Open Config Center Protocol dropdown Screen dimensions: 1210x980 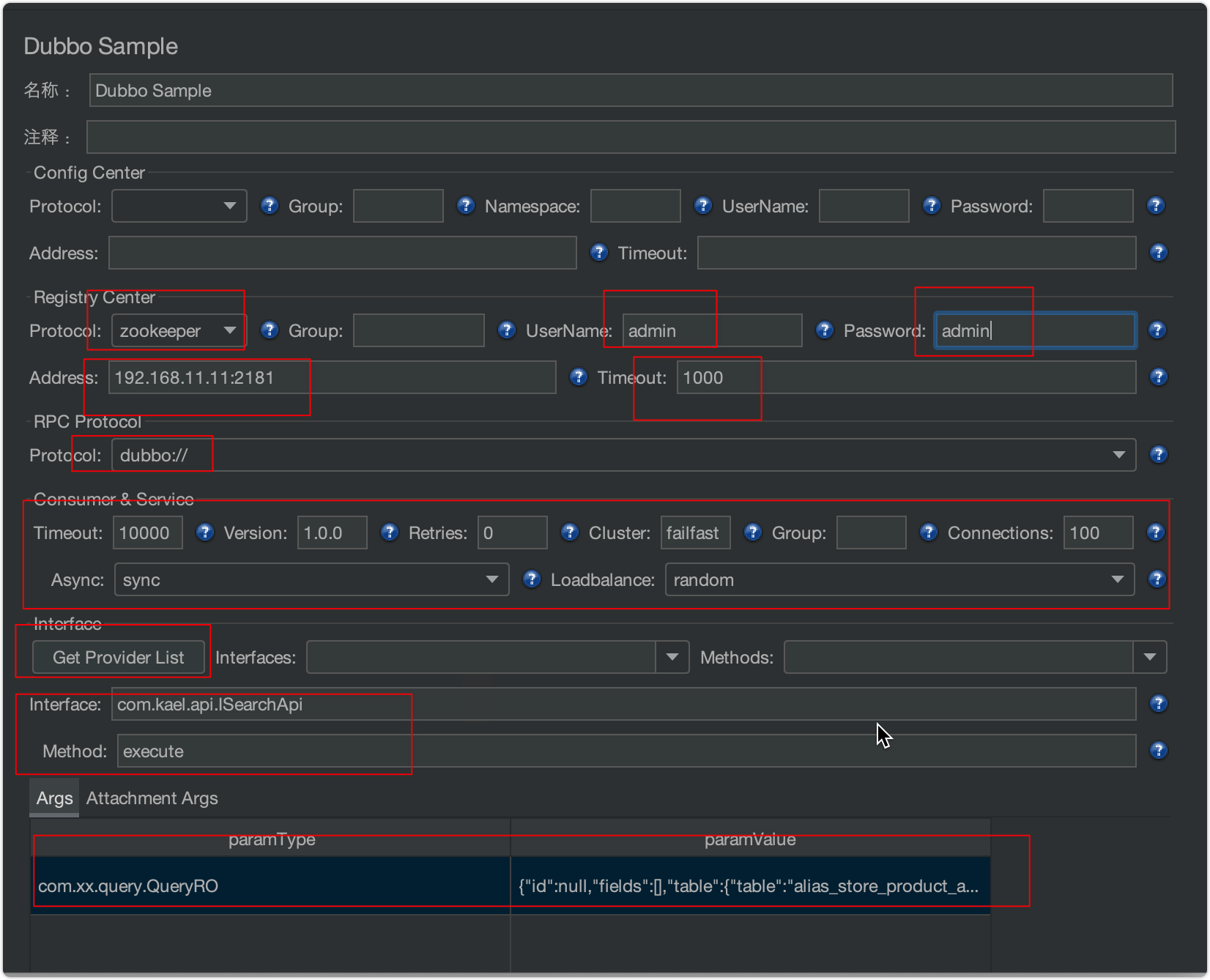click(179, 206)
